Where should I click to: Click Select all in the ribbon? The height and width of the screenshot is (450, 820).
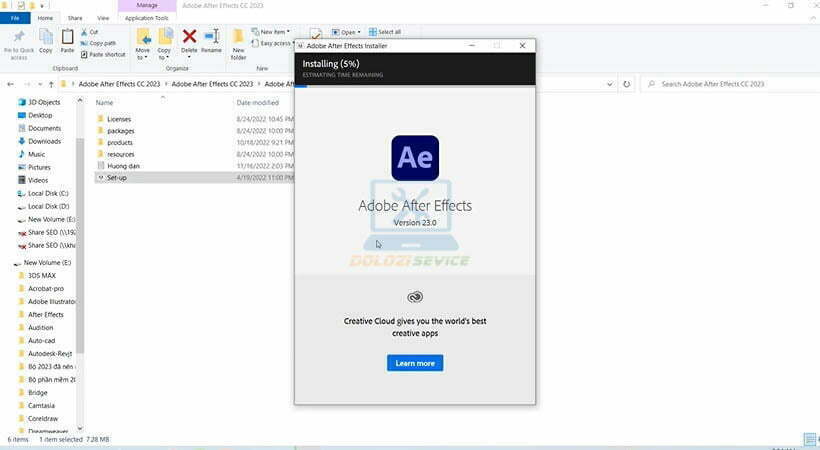(385, 32)
